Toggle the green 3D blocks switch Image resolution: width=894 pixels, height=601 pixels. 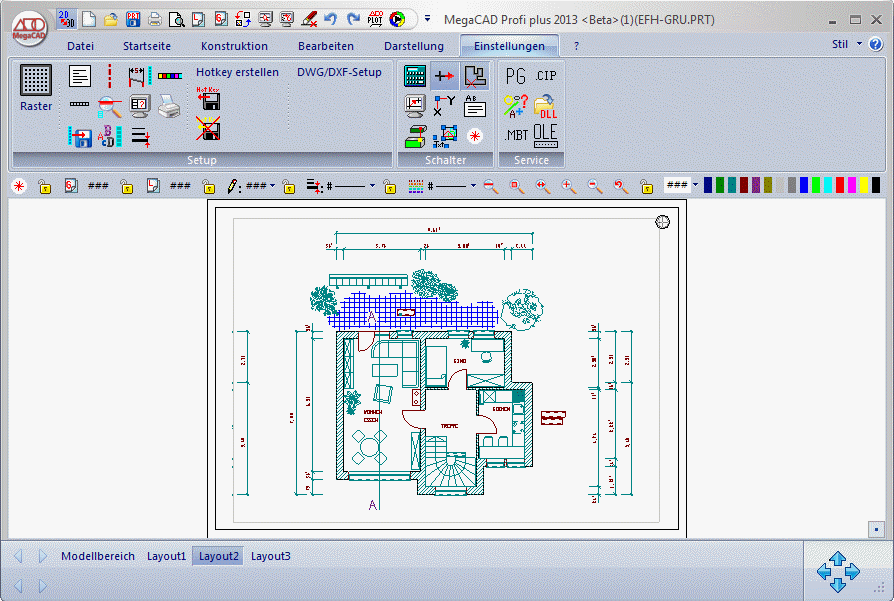coord(415,137)
